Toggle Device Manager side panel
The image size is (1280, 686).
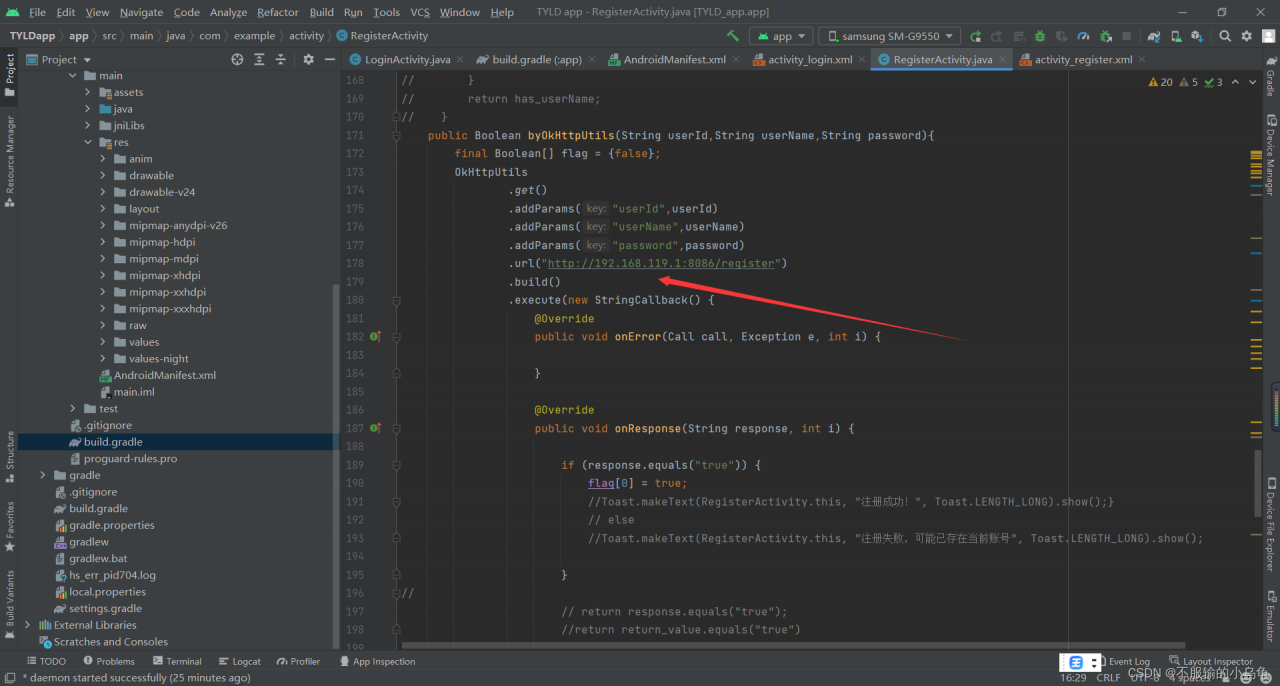tap(1270, 157)
